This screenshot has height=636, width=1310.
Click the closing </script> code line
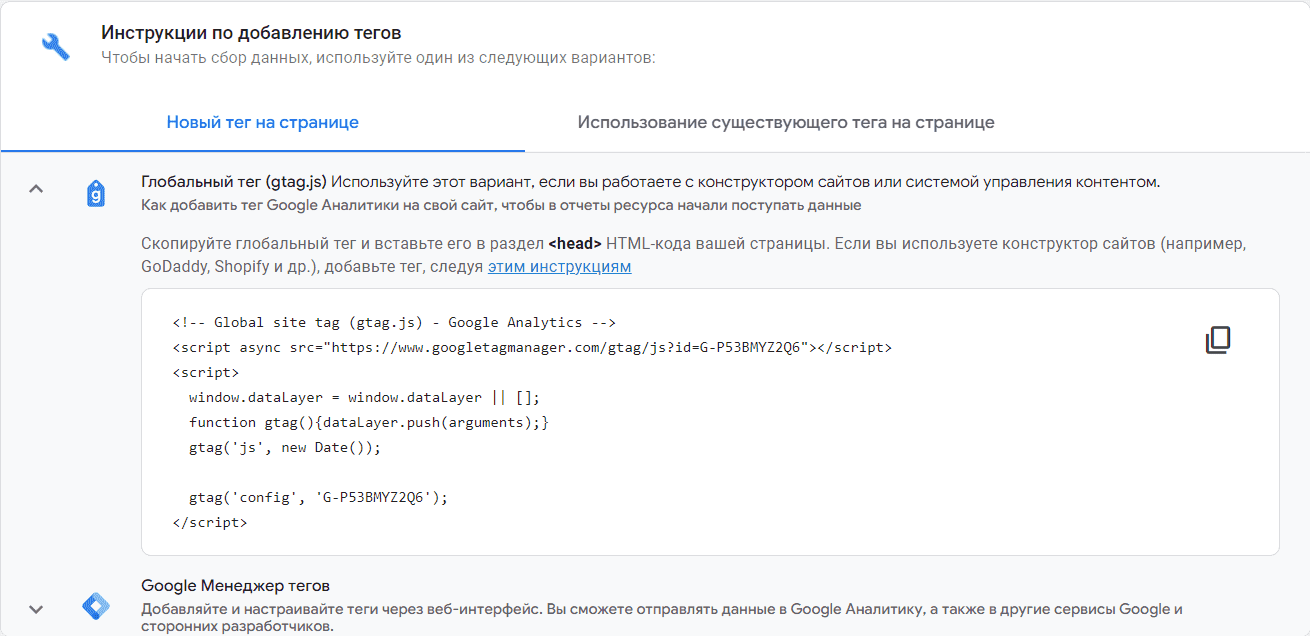(x=210, y=522)
